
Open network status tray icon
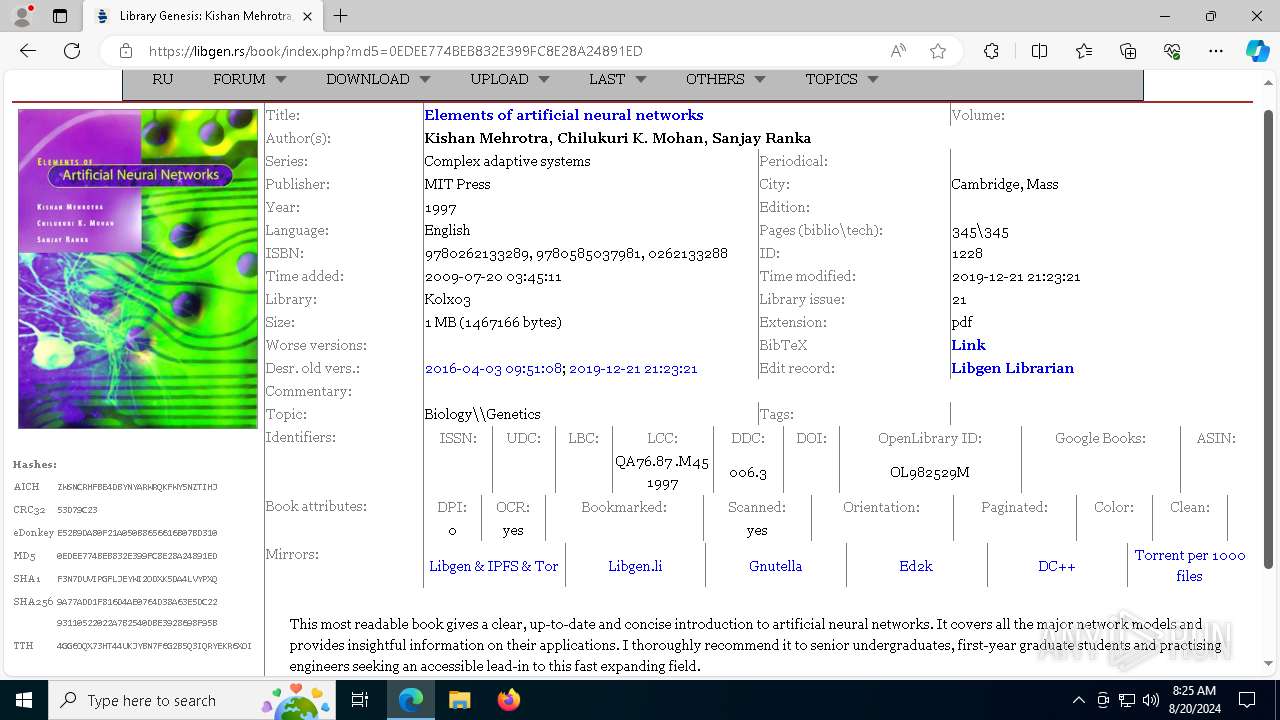click(x=1127, y=700)
